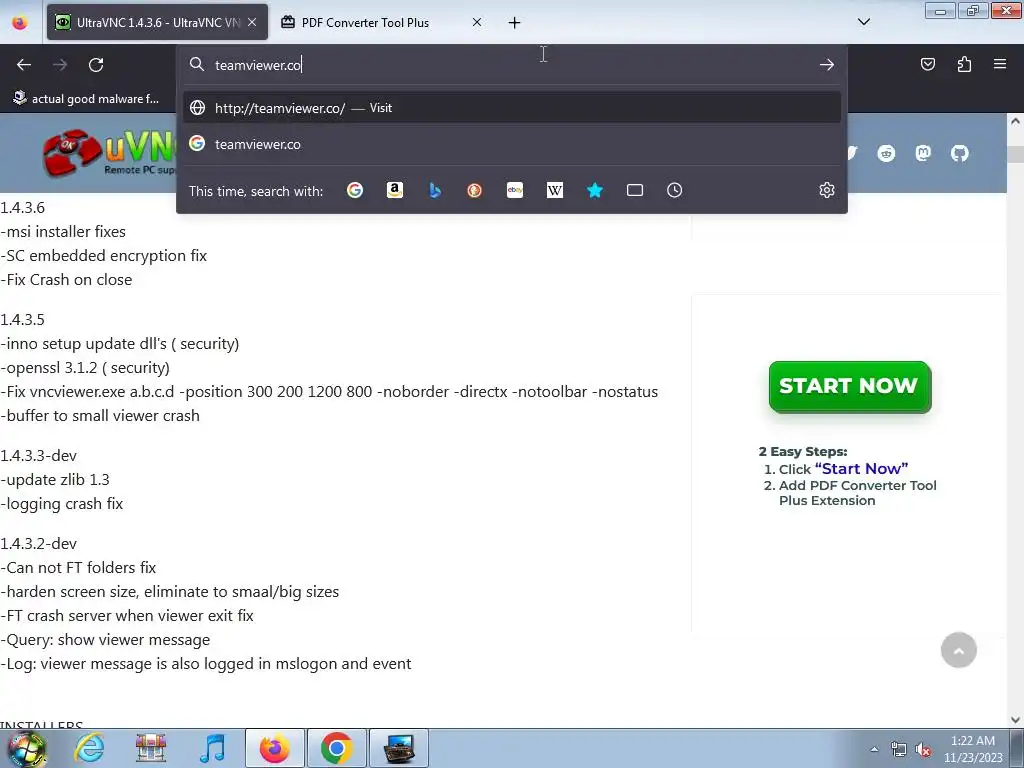Search this time with DuckDuckGo

click(x=475, y=190)
